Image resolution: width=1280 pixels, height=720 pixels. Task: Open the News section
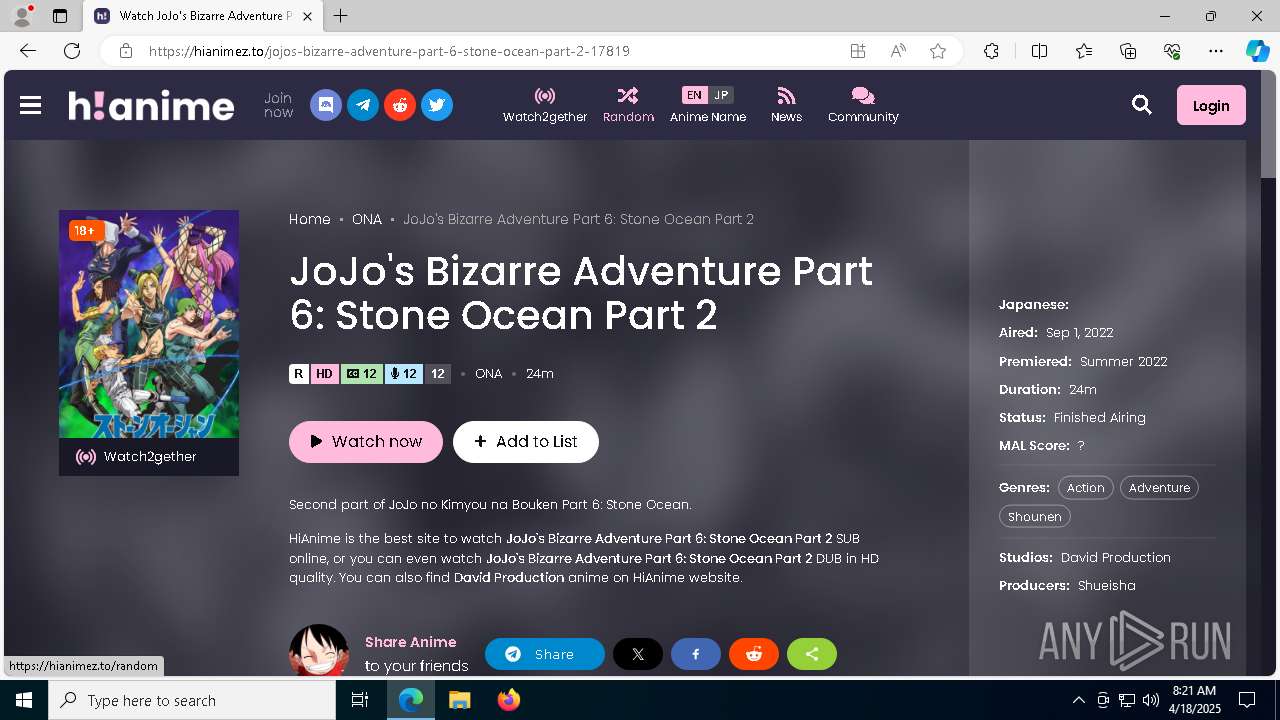[786, 105]
